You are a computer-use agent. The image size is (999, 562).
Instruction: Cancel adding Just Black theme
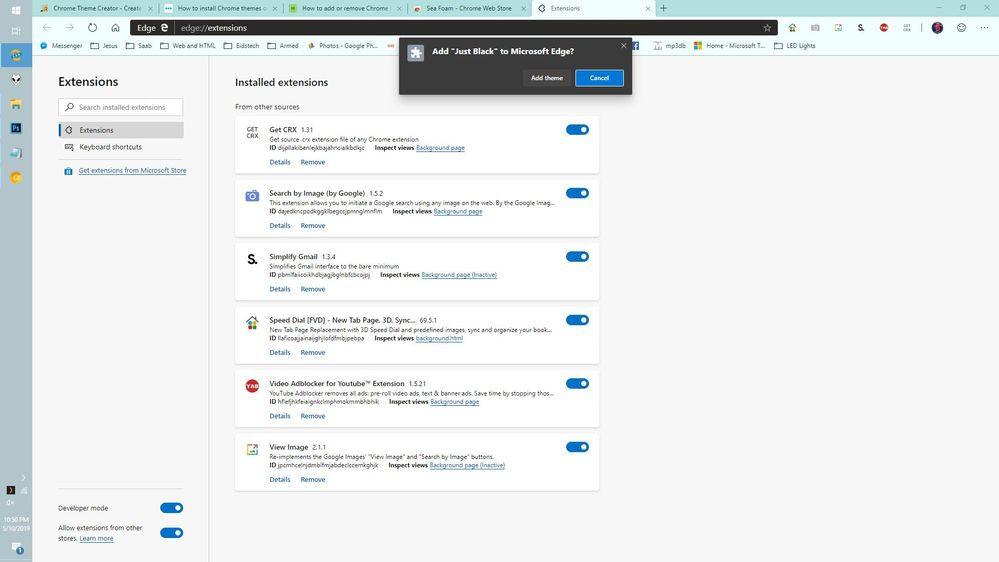(599, 78)
